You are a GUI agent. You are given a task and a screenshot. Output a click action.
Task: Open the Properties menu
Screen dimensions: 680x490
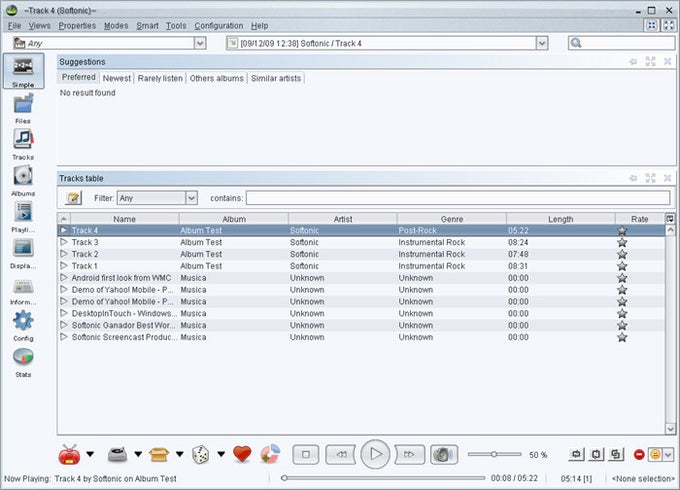[x=77, y=26]
